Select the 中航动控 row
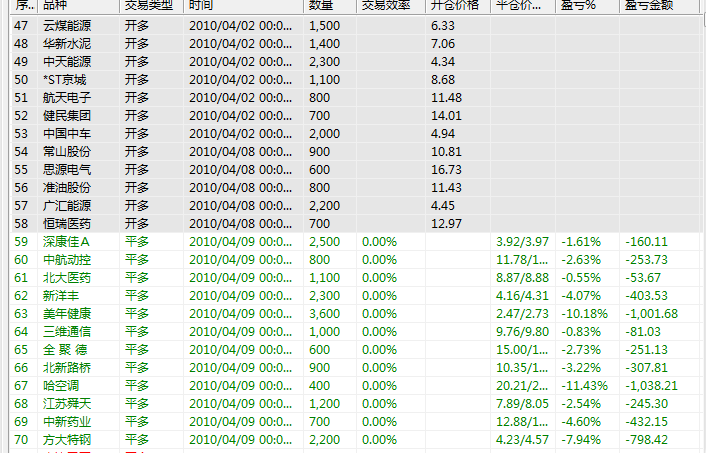This screenshot has width=706, height=453. (x=355, y=260)
